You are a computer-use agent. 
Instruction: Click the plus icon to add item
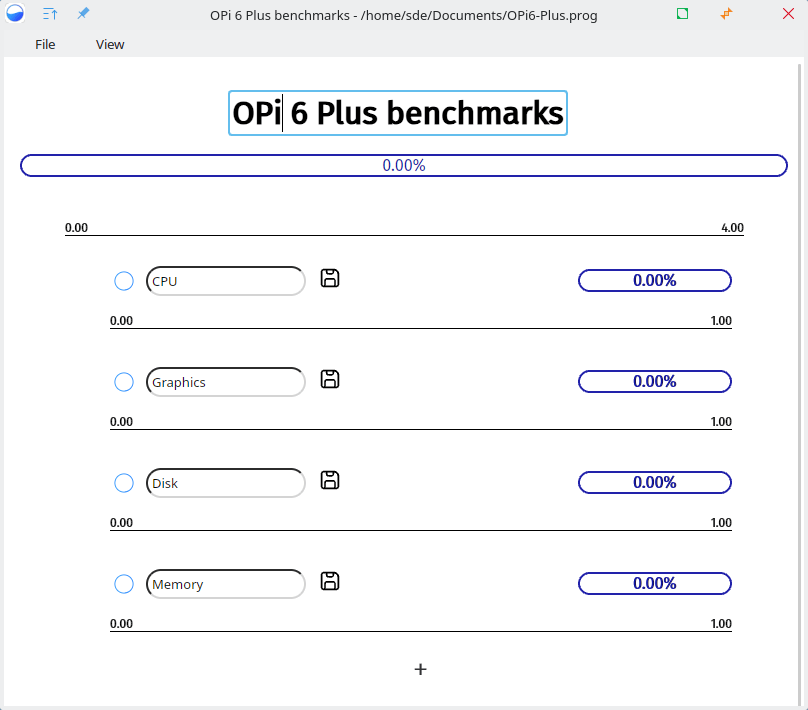(x=421, y=669)
